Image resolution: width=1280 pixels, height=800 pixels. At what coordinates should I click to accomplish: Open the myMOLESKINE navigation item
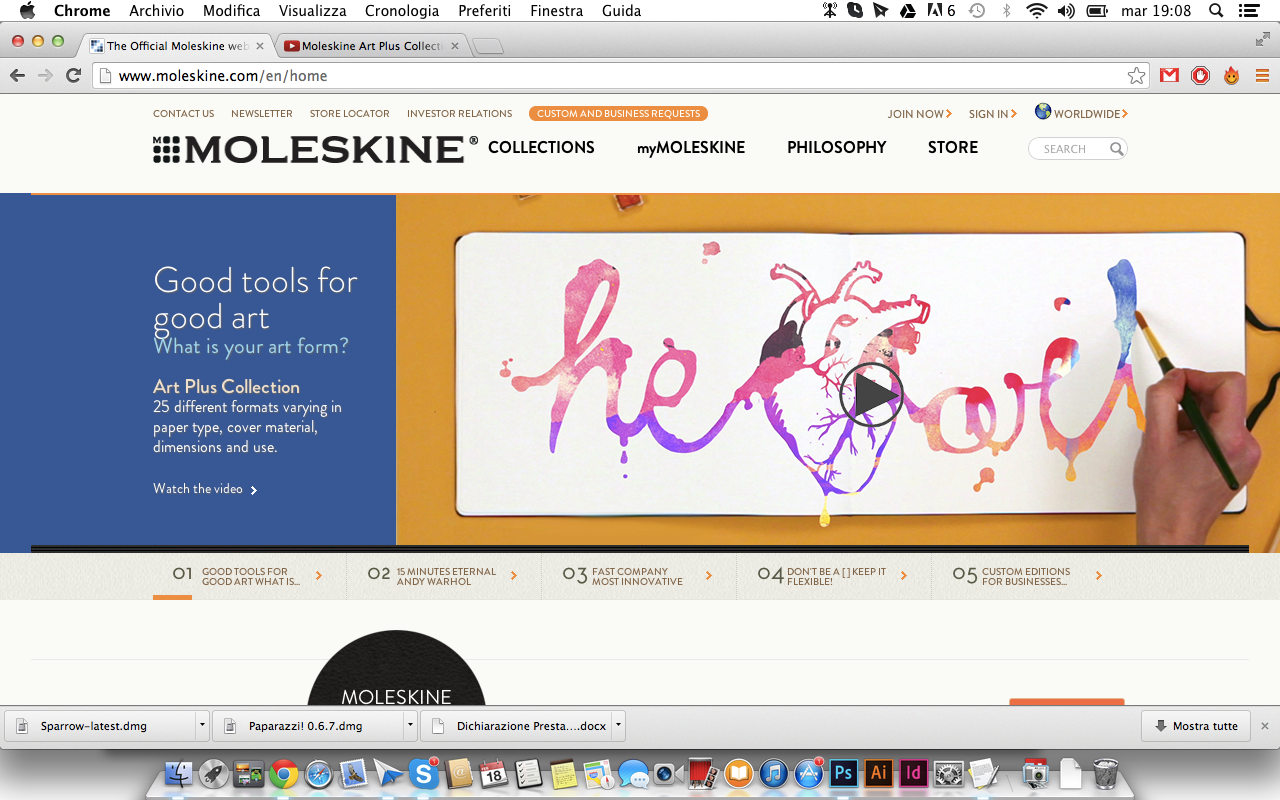pos(691,147)
